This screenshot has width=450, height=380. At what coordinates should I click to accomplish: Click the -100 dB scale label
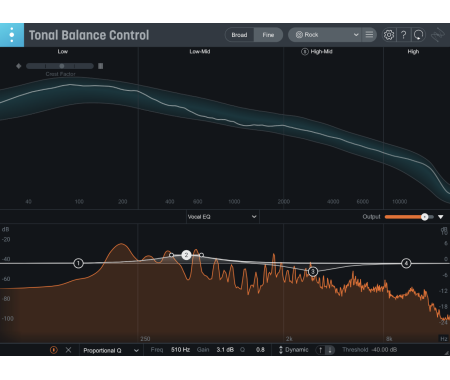[8, 319]
